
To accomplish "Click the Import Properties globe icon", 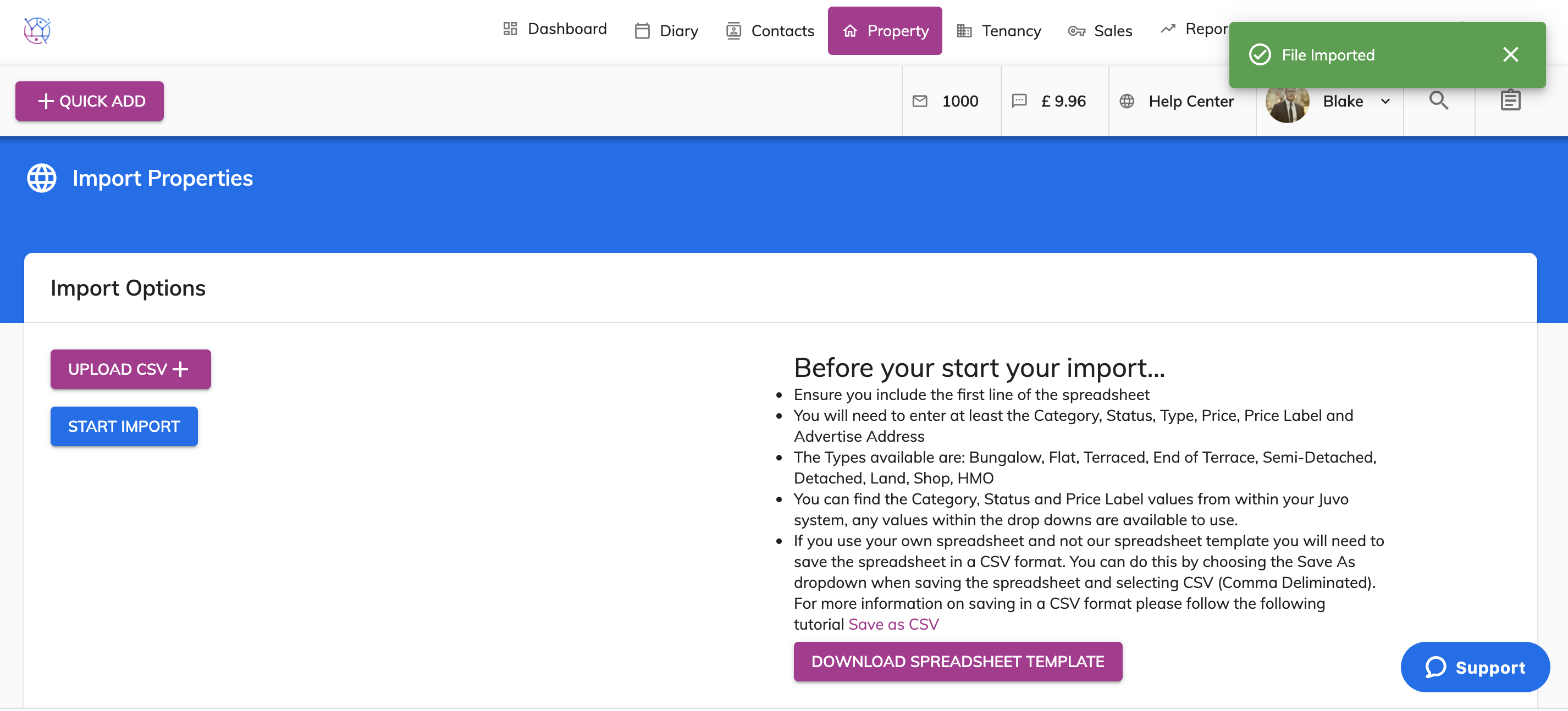I will point(42,178).
